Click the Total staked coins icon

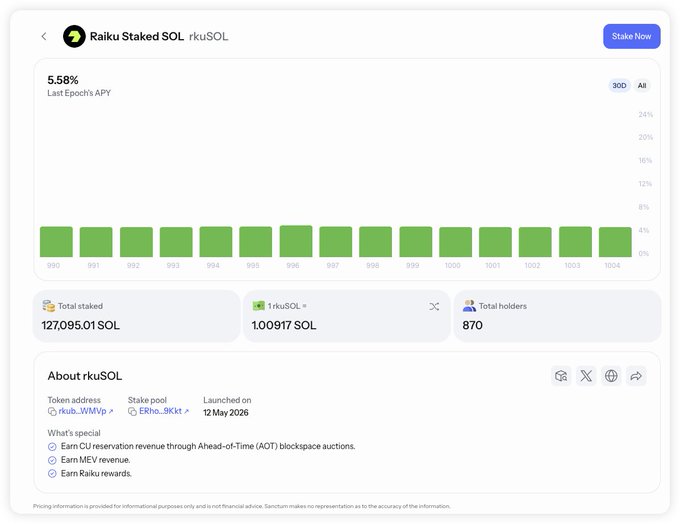(49, 306)
